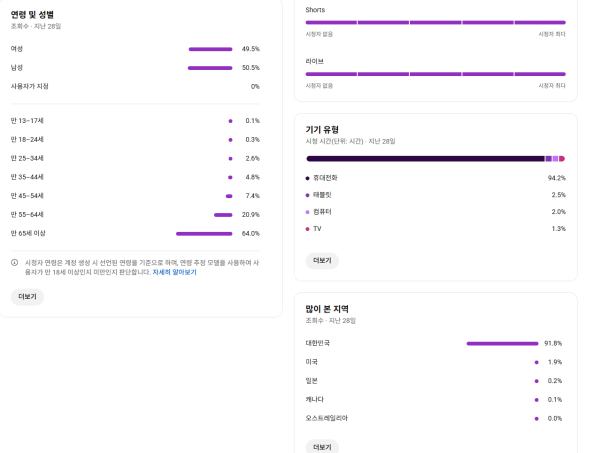
Task: Click the dark 휴대전화 segment of device bar
Action: tap(425, 158)
